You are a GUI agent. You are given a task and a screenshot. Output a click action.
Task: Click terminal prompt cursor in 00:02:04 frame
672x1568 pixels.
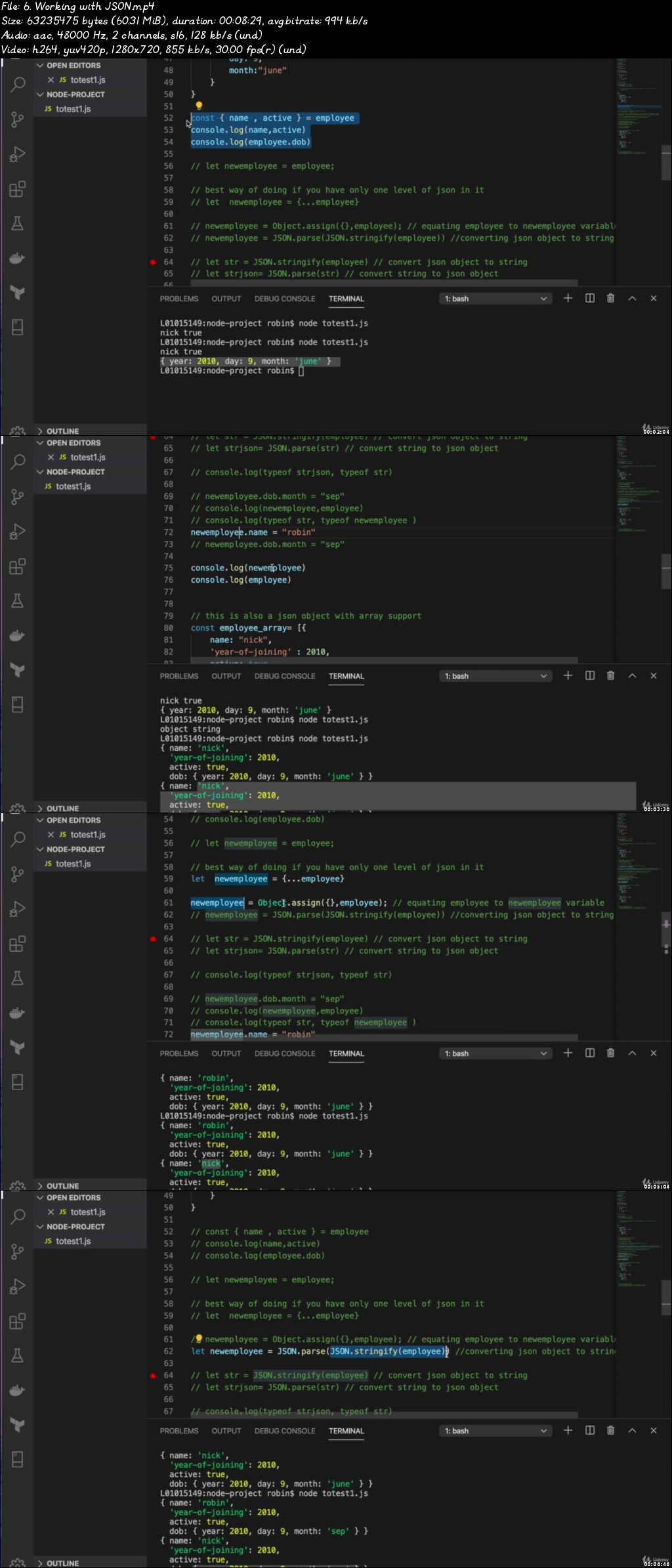301,371
